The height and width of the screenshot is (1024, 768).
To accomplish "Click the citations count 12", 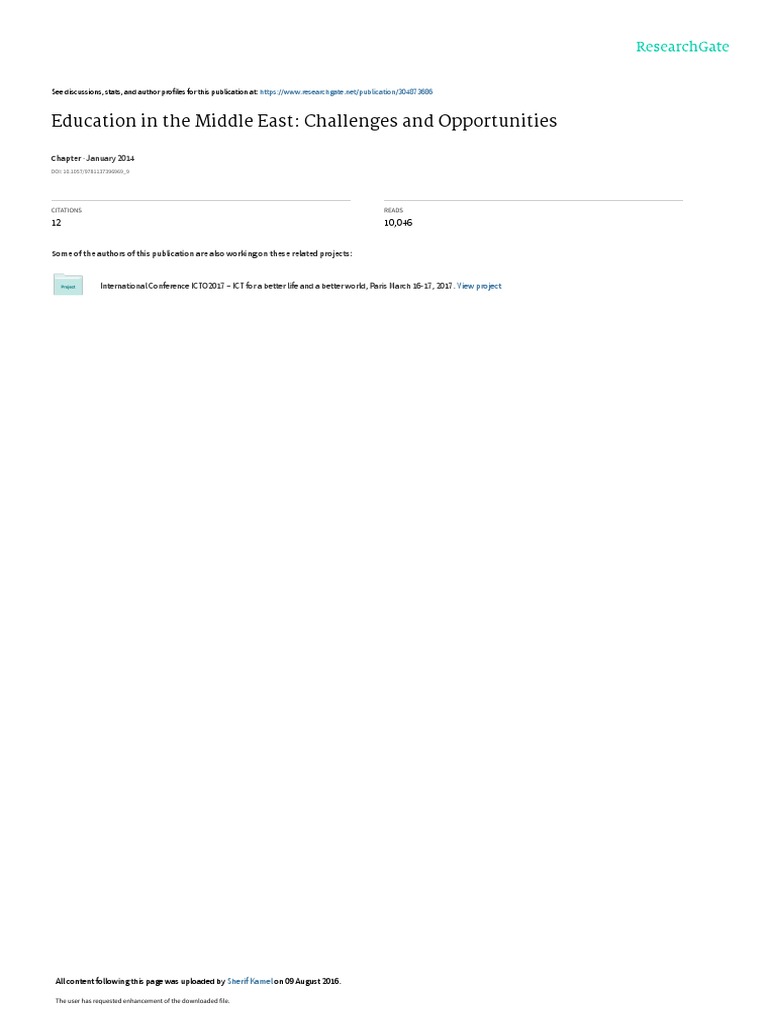I will 56,223.
